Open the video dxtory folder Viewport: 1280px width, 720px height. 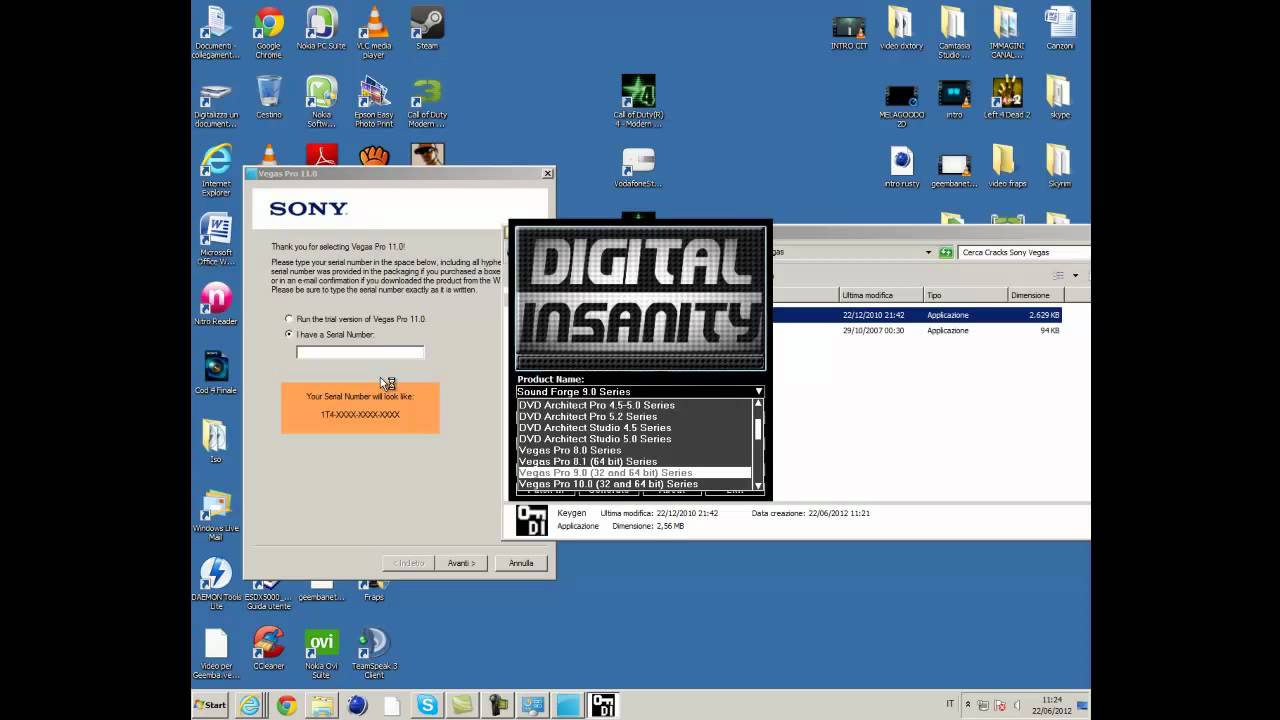coord(901,28)
